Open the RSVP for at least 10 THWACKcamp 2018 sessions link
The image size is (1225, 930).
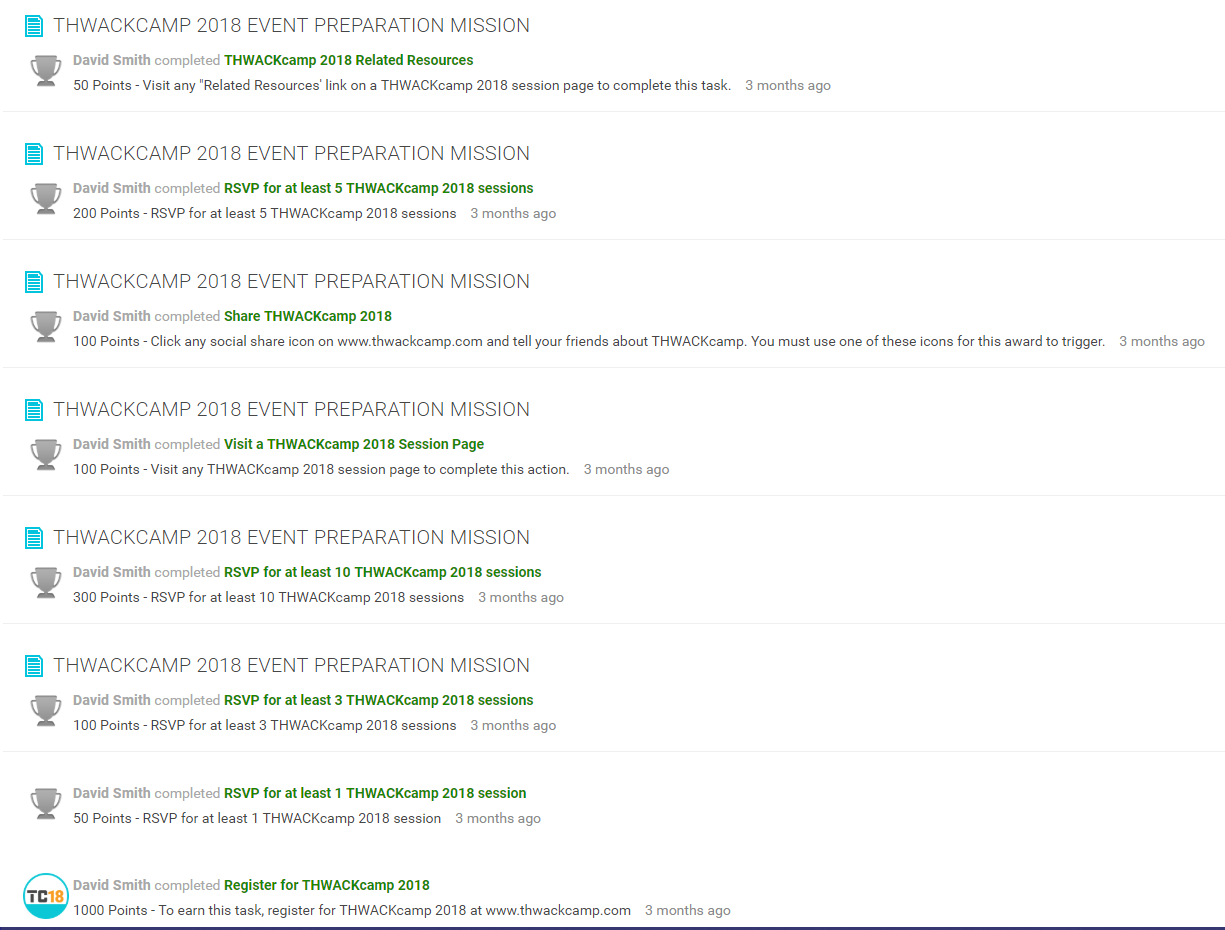pyautogui.click(x=383, y=572)
